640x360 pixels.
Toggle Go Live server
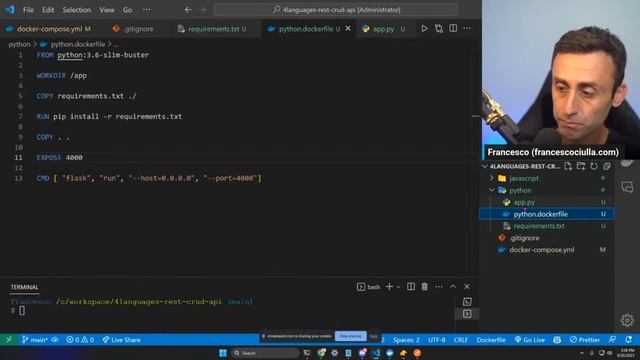pyautogui.click(x=529, y=340)
